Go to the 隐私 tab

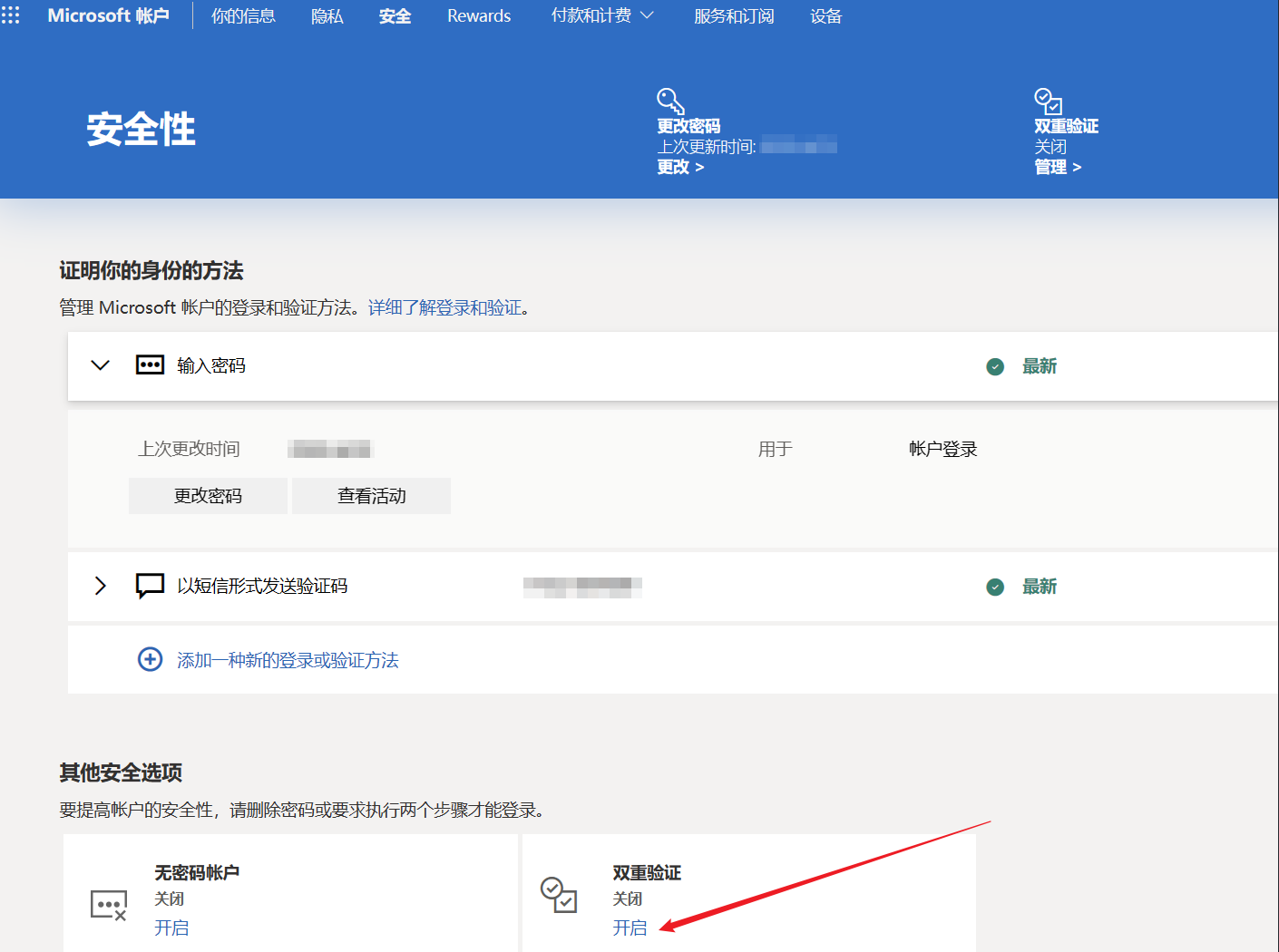(x=327, y=16)
